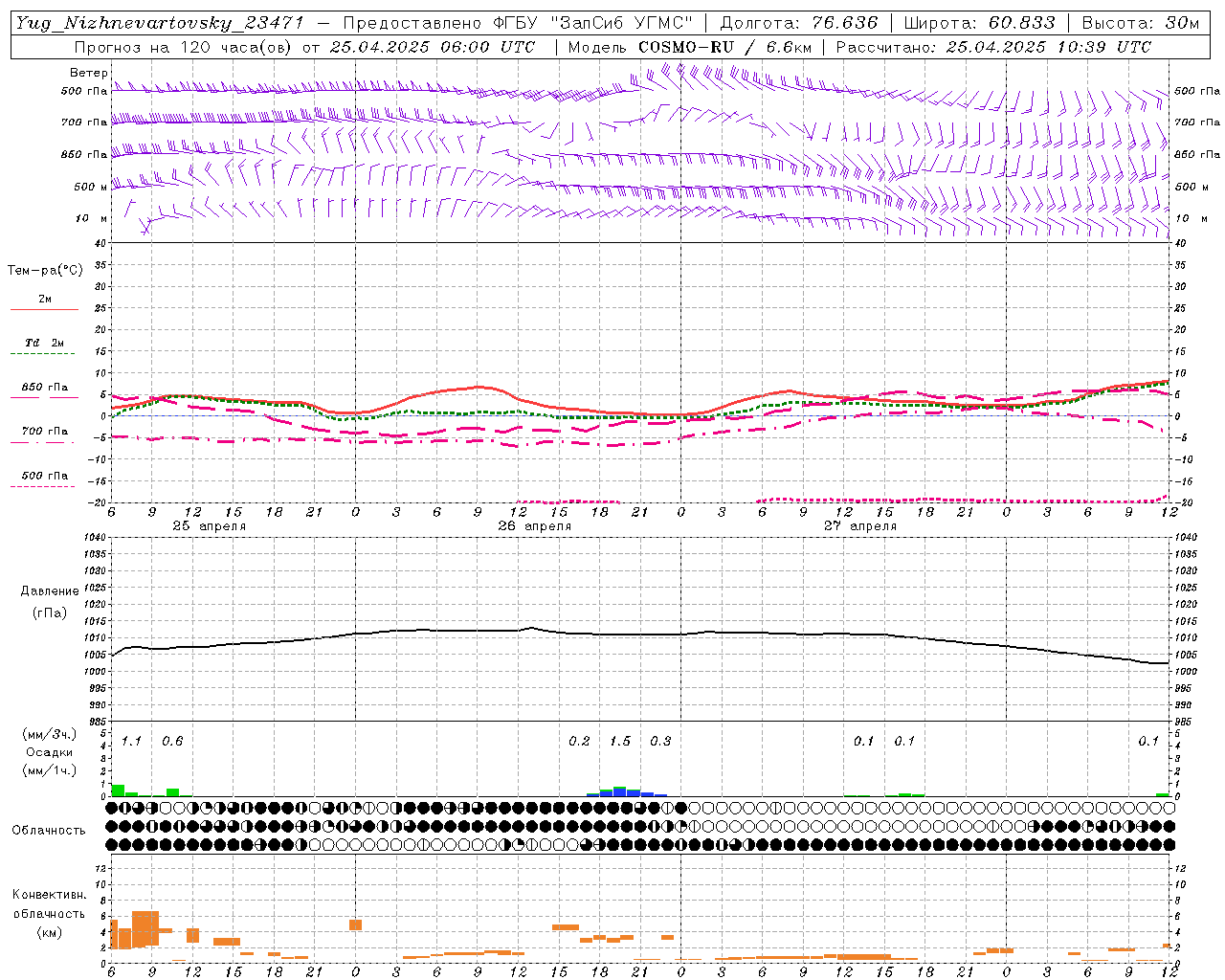Image resolution: width=1225 pixels, height=980 pixels.
Task: Click the Рассчитано: 25.04.2025 10:39 UTC timestamp
Action: click(x=993, y=47)
